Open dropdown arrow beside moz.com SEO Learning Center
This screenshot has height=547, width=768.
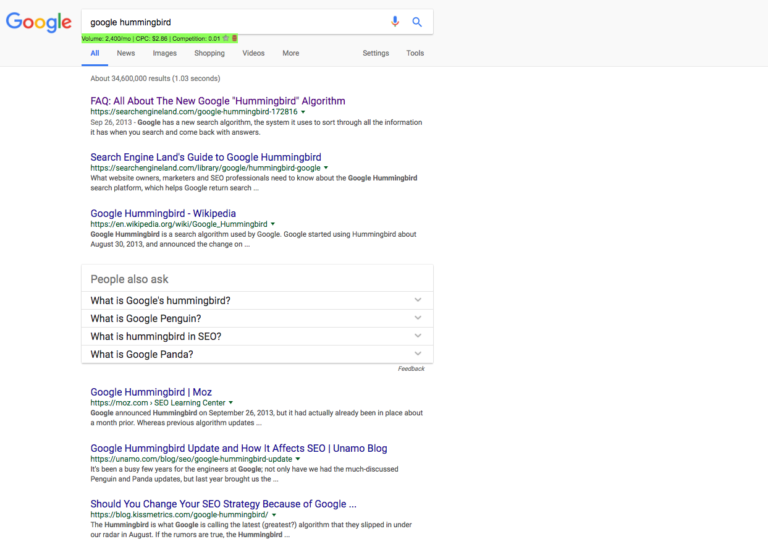click(x=231, y=403)
